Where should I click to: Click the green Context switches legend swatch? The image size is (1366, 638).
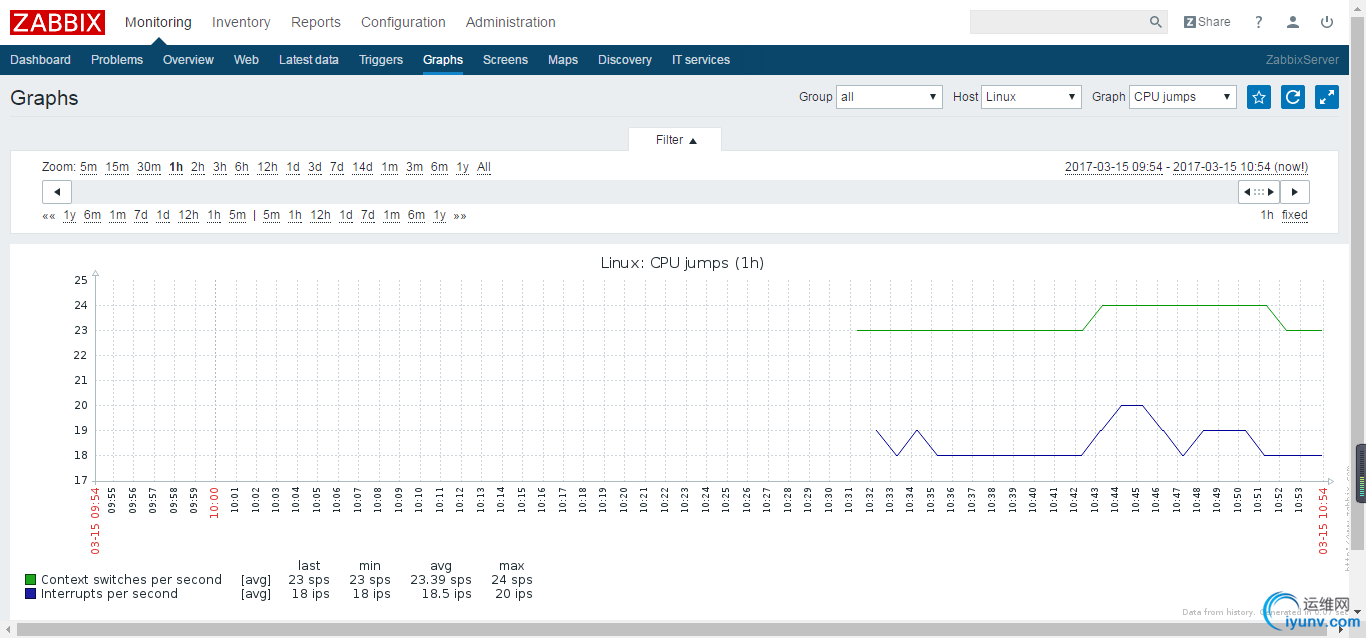click(x=30, y=580)
